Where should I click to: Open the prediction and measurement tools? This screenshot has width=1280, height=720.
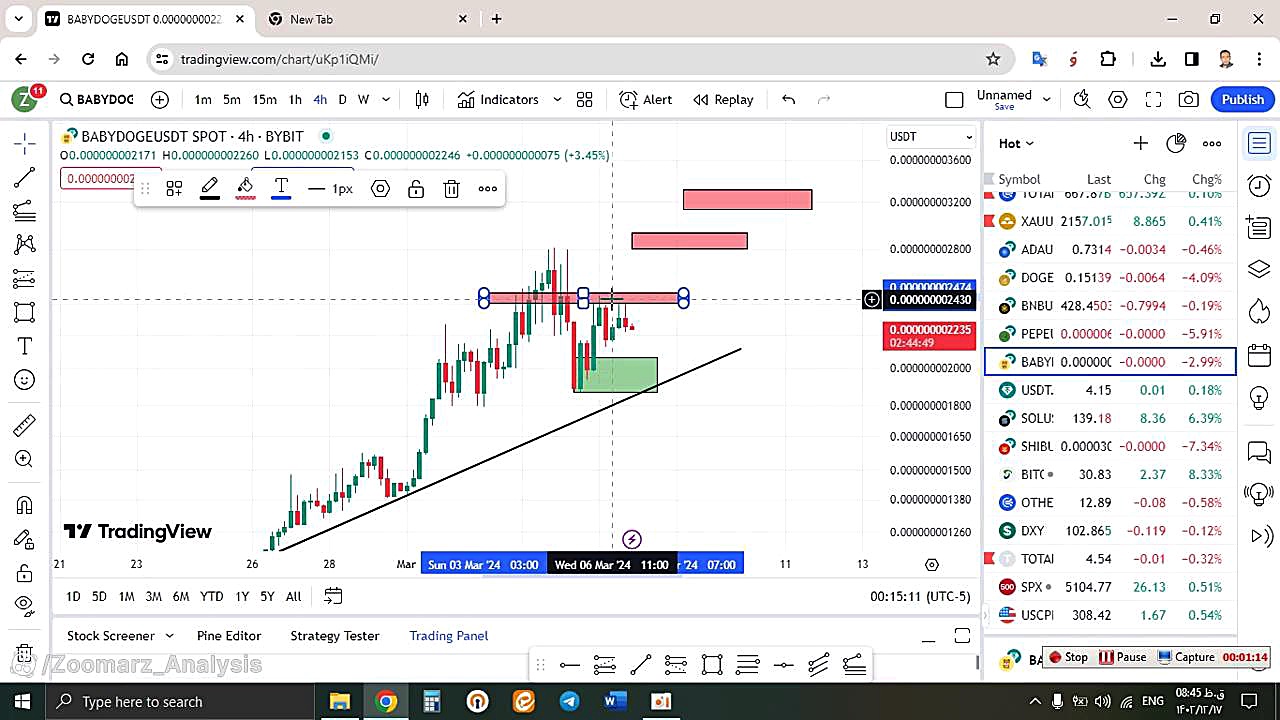click(x=25, y=278)
